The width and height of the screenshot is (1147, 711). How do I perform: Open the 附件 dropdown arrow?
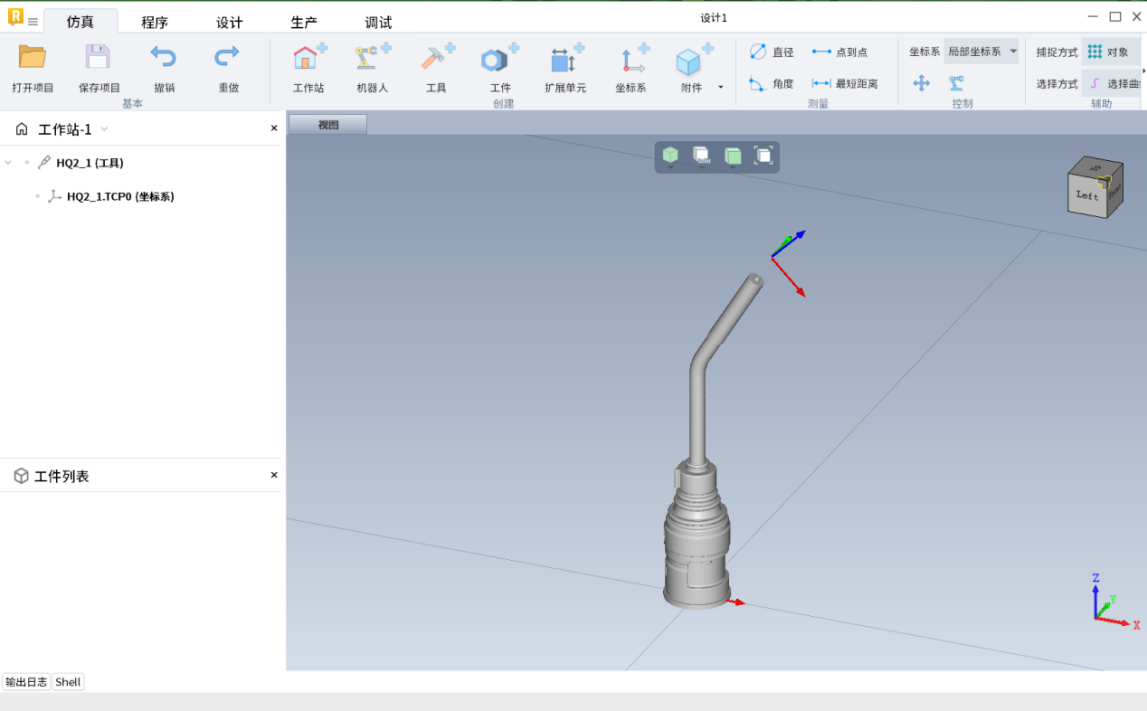point(720,88)
